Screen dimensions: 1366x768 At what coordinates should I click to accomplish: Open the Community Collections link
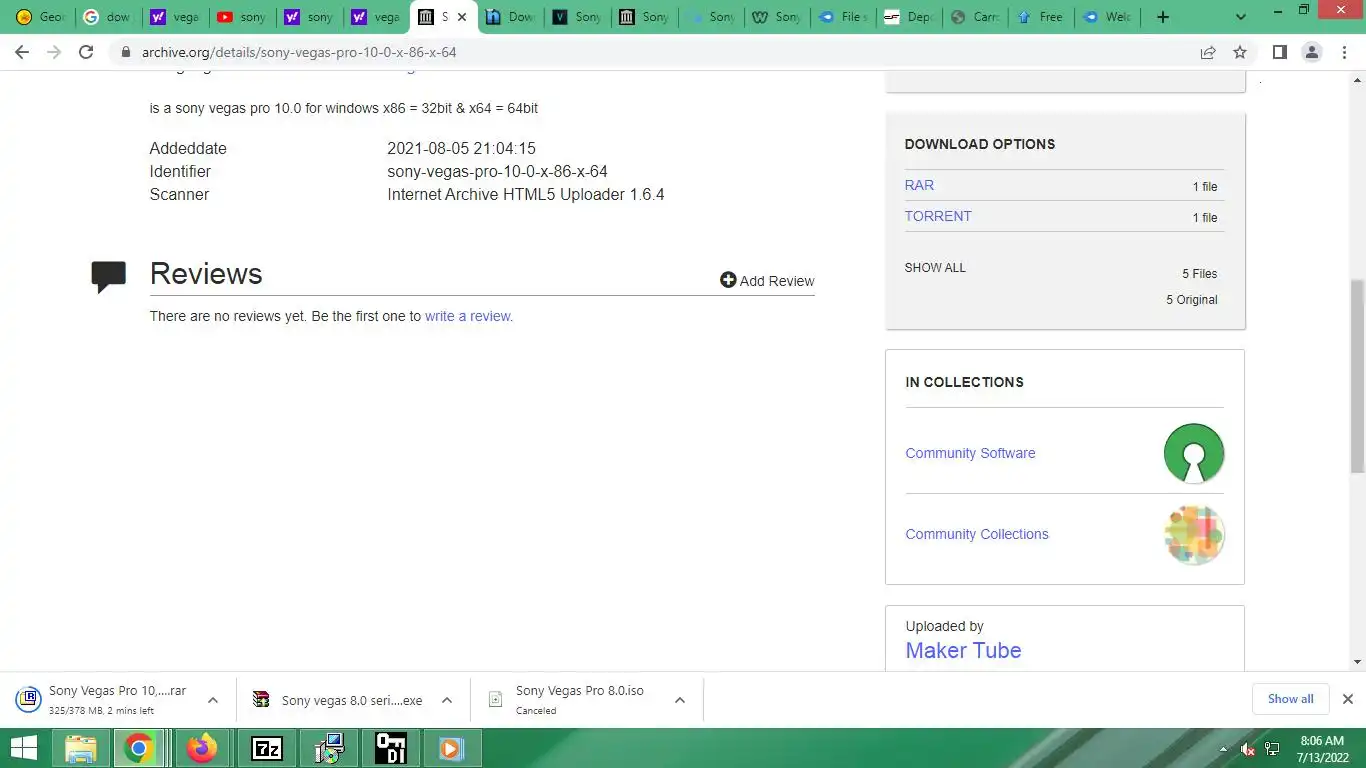point(977,534)
